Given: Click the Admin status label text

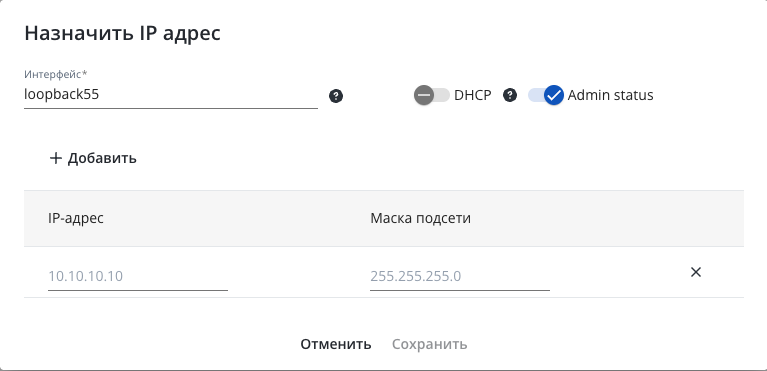Looking at the screenshot, I should pos(610,95).
